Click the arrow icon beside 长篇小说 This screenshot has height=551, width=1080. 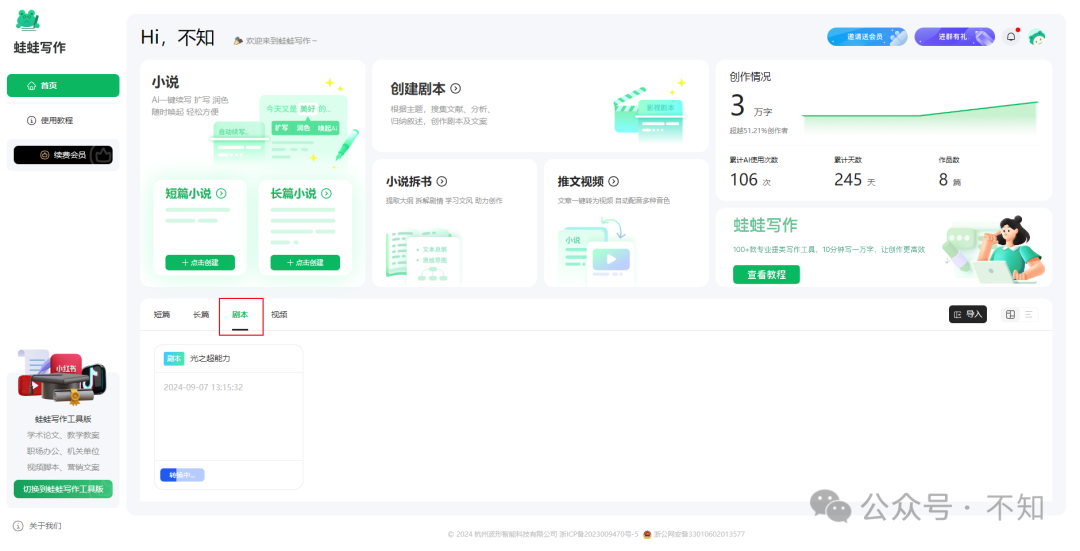(x=326, y=194)
